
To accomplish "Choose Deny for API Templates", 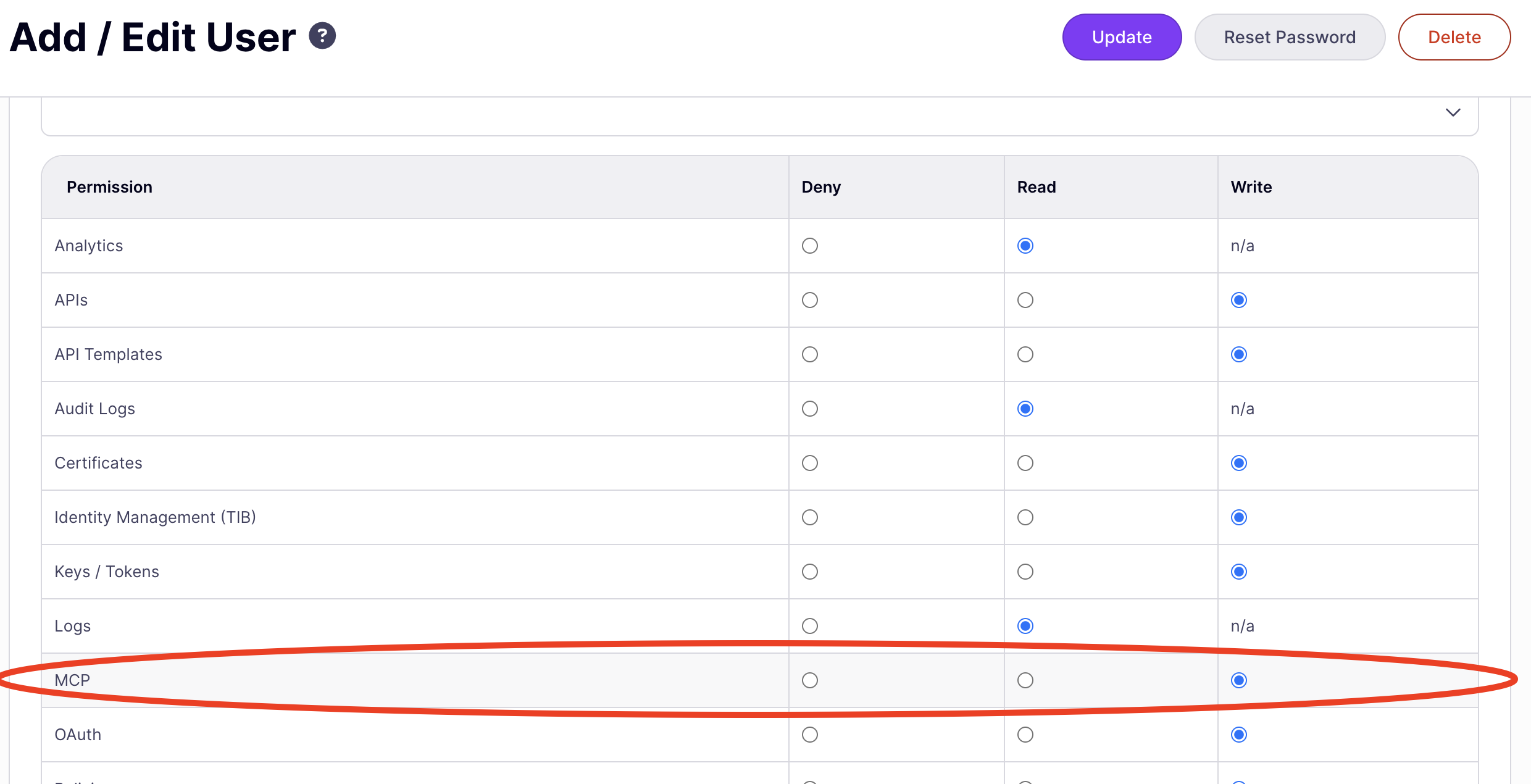I will [x=810, y=354].
